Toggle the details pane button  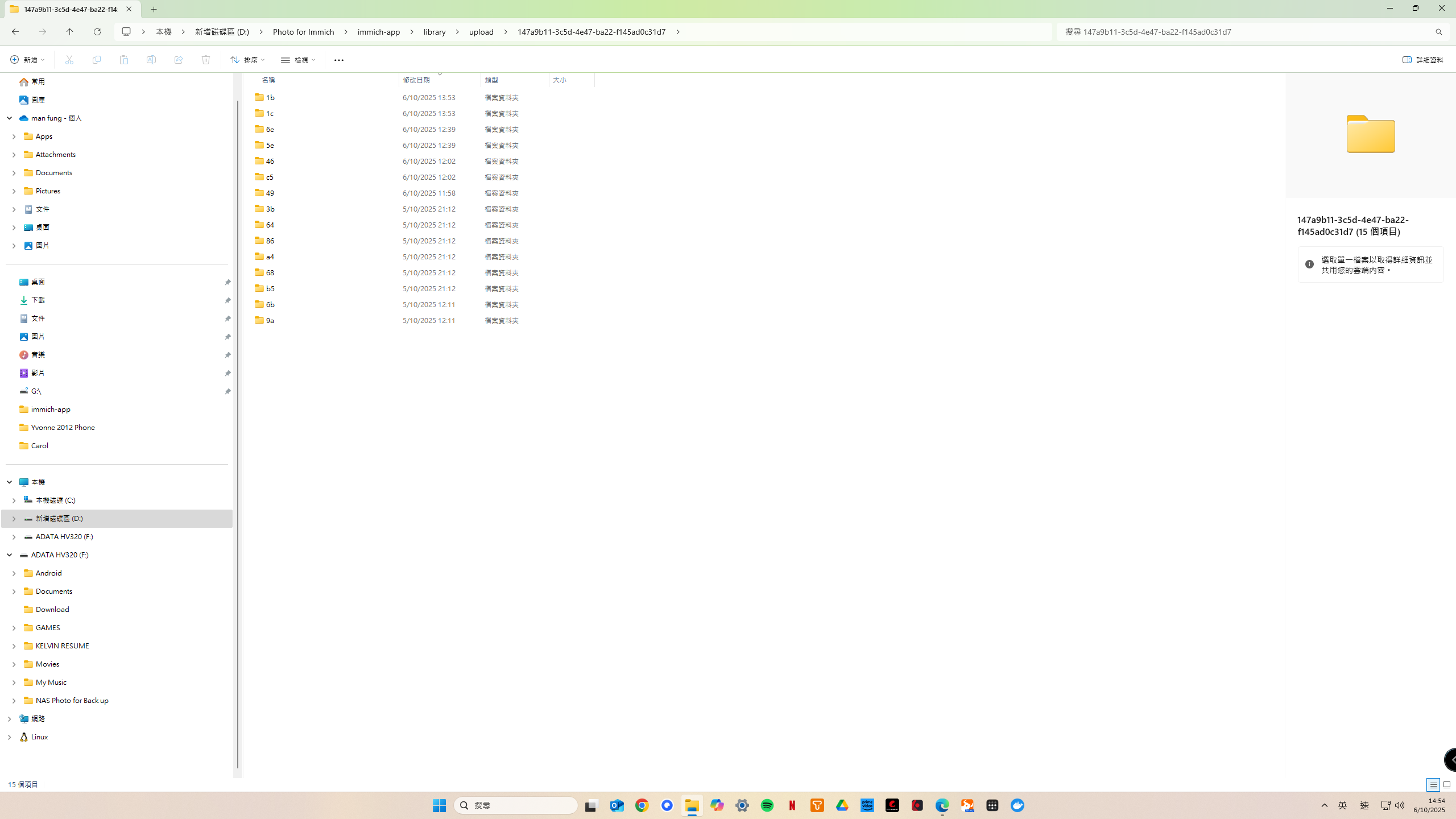click(x=1422, y=60)
